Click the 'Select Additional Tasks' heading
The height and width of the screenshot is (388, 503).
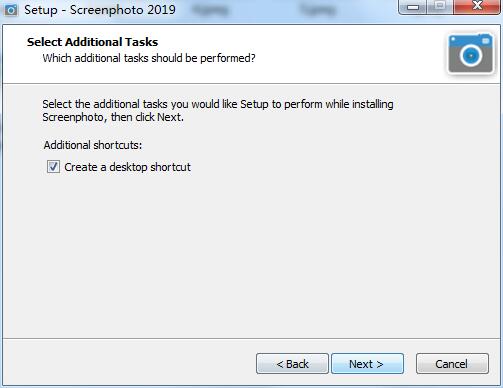[92, 42]
